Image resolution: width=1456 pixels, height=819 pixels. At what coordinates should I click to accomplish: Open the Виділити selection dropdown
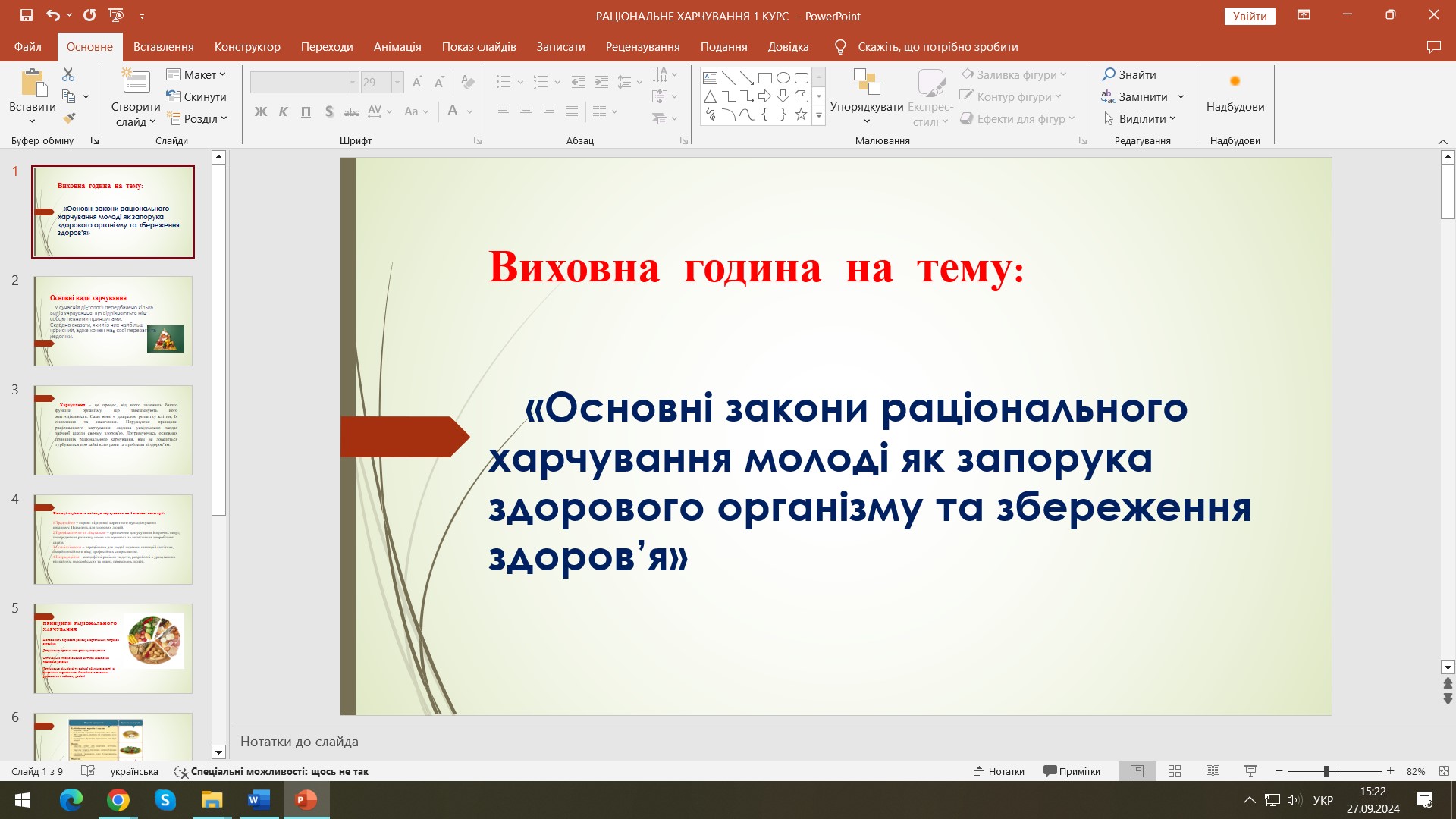pos(1141,118)
